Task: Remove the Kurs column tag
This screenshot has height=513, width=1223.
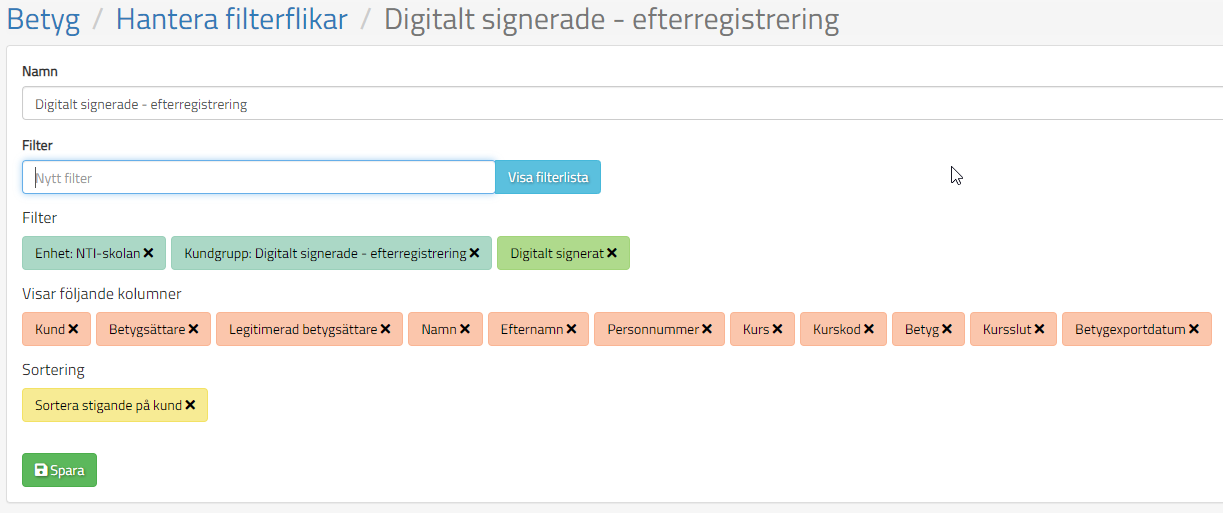Action: [x=777, y=329]
